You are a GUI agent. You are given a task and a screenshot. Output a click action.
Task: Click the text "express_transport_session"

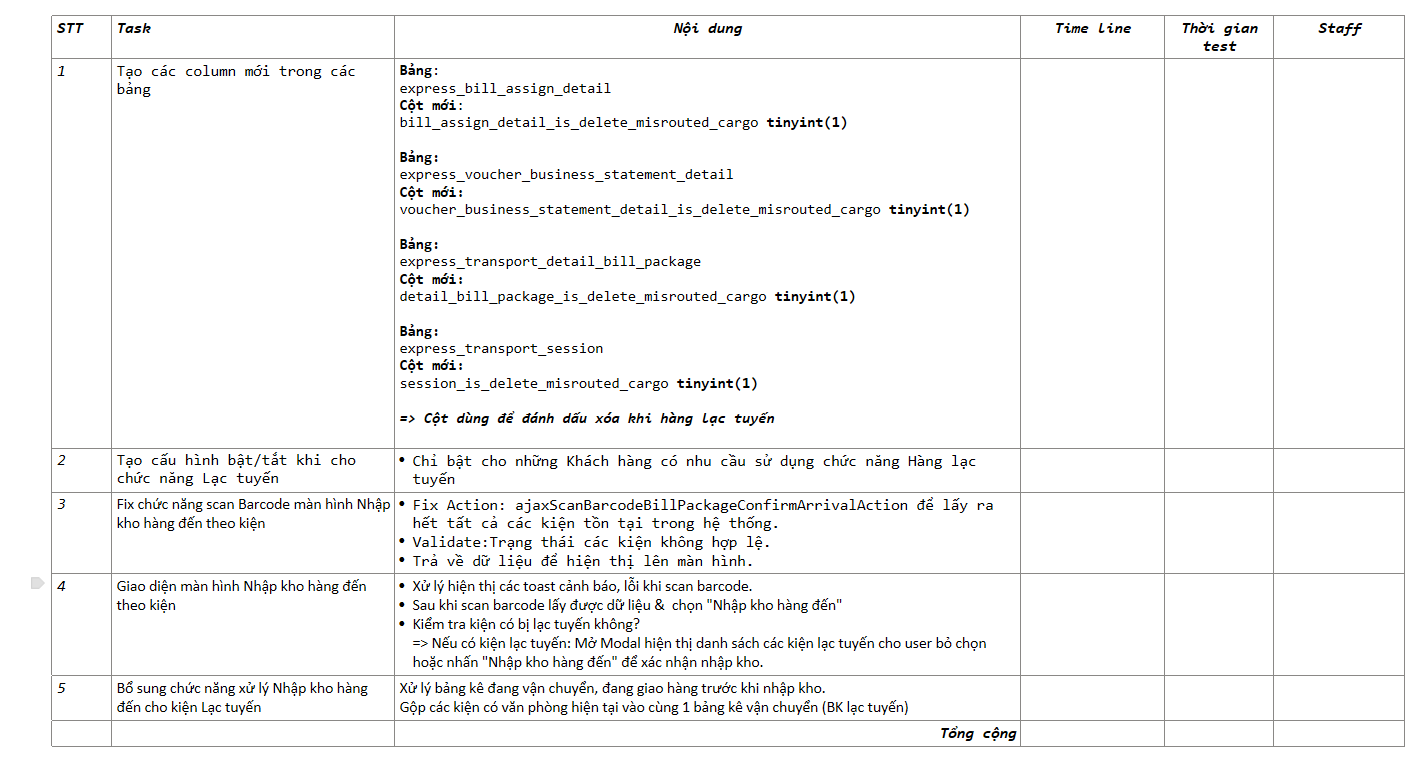[501, 349]
